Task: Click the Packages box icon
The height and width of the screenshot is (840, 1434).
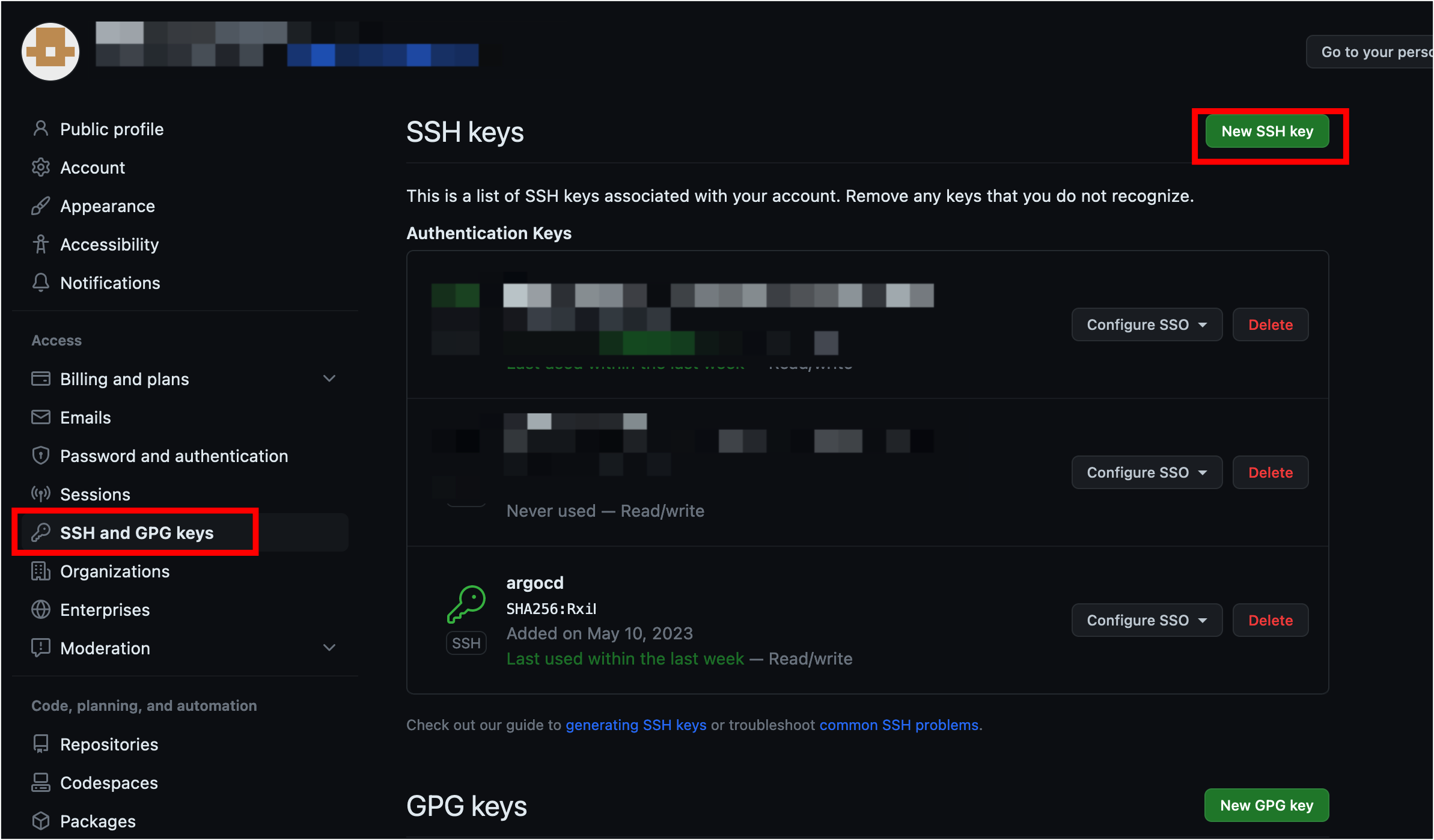Action: click(41, 821)
